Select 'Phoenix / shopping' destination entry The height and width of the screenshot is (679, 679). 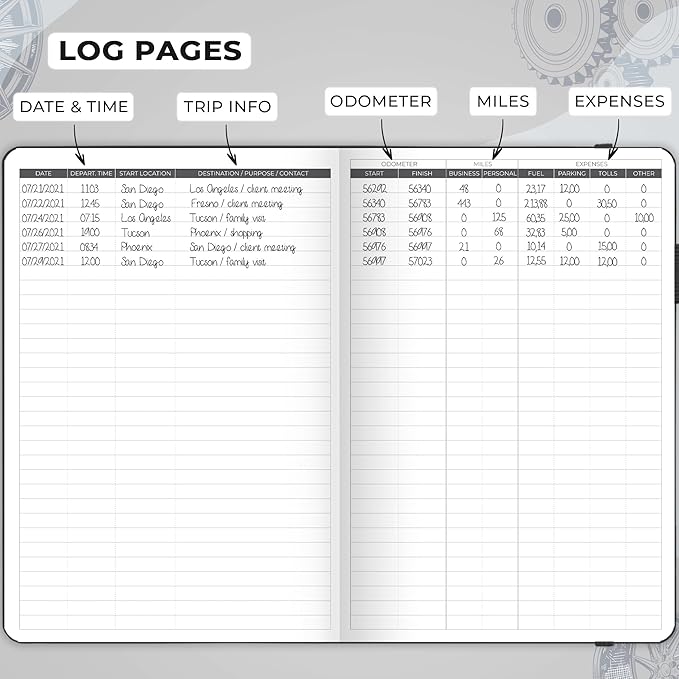[x=226, y=233]
